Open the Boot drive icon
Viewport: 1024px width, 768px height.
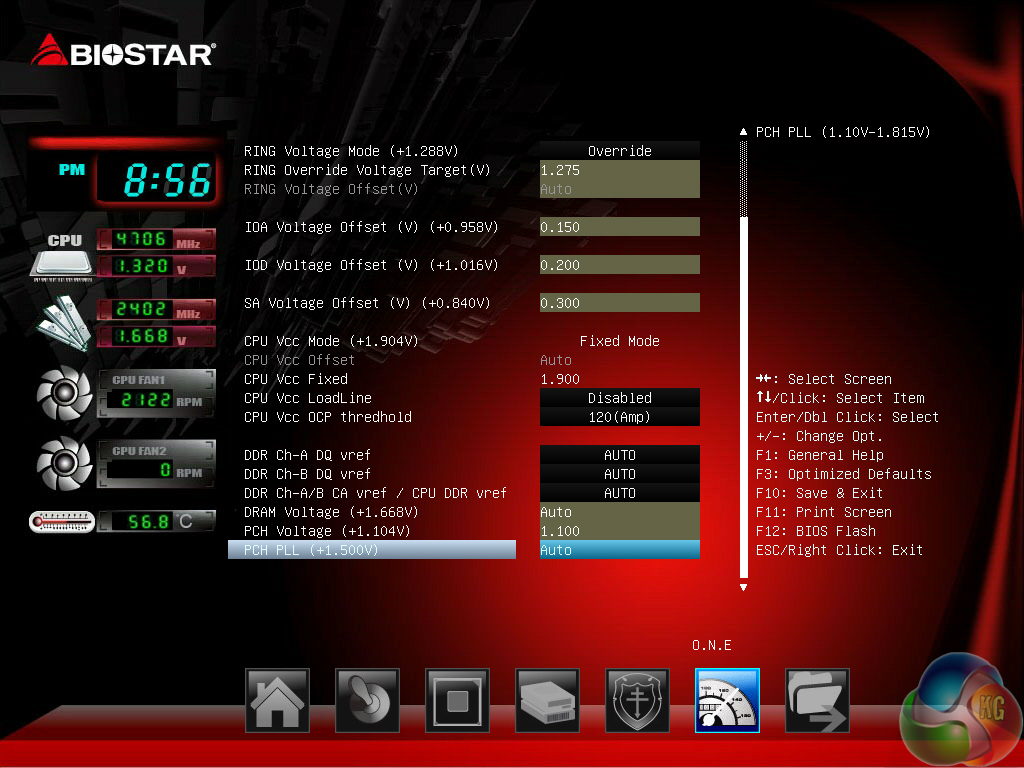(x=547, y=700)
